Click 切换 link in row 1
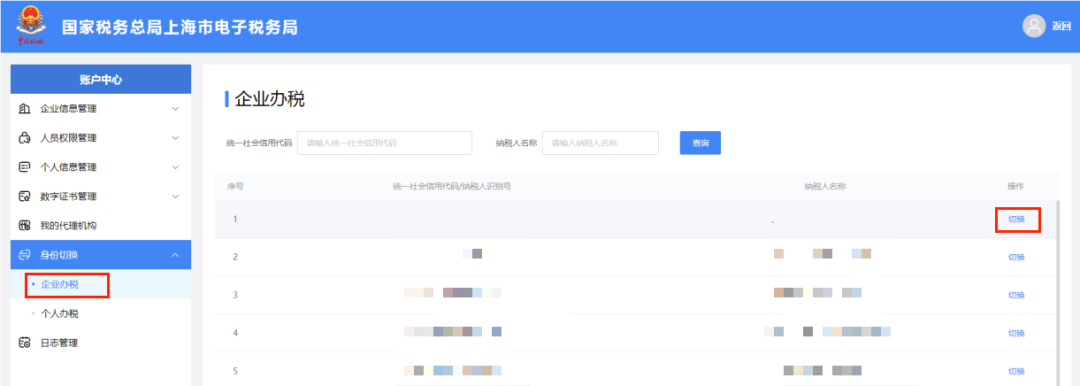 coord(1017,219)
